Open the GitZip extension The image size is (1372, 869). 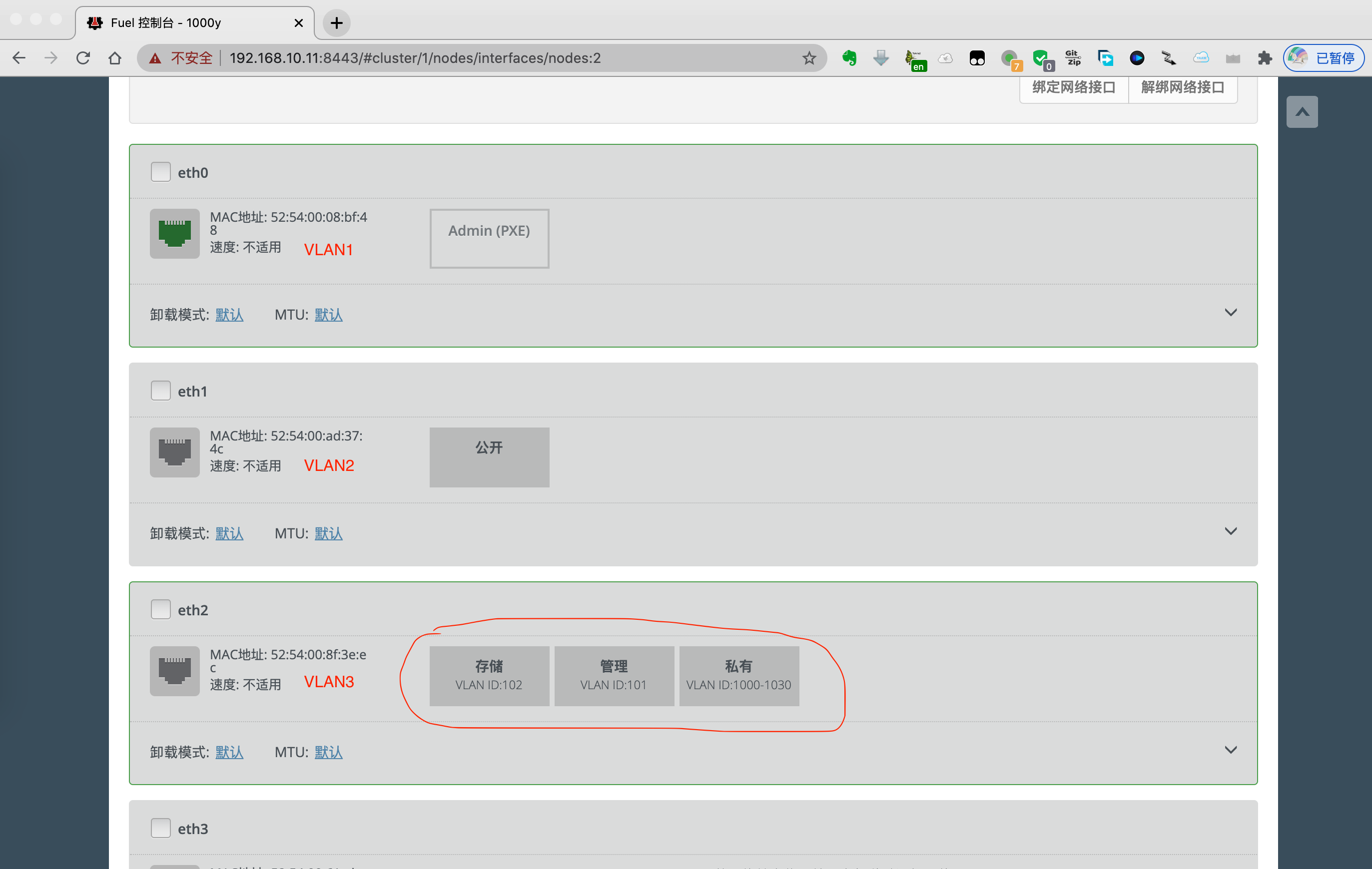point(1073,58)
